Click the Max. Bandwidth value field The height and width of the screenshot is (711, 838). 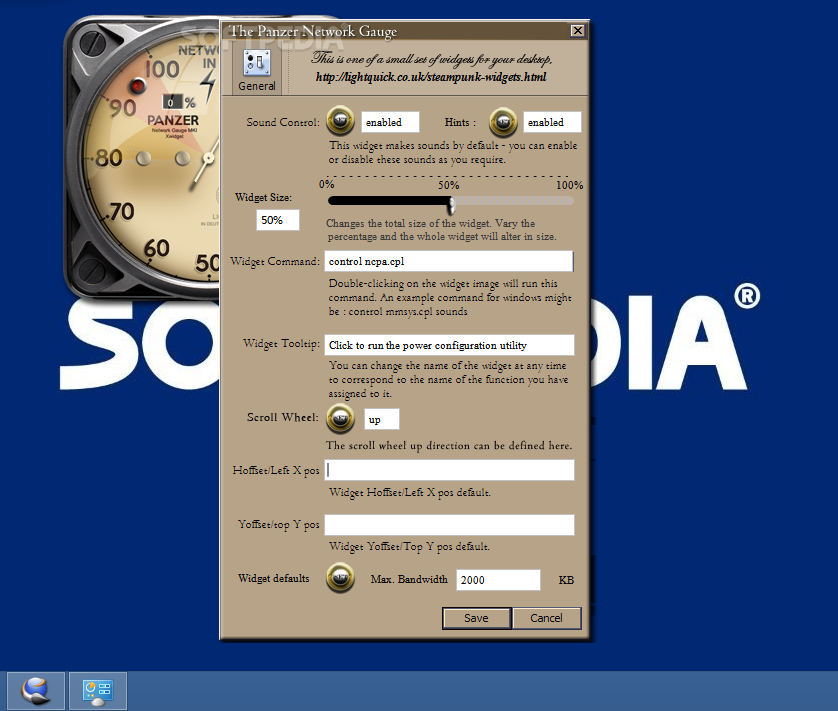point(498,580)
